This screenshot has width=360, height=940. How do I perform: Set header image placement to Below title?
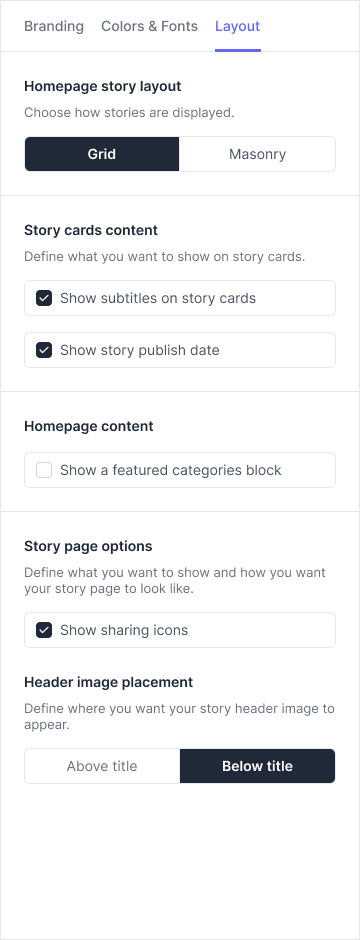258,766
